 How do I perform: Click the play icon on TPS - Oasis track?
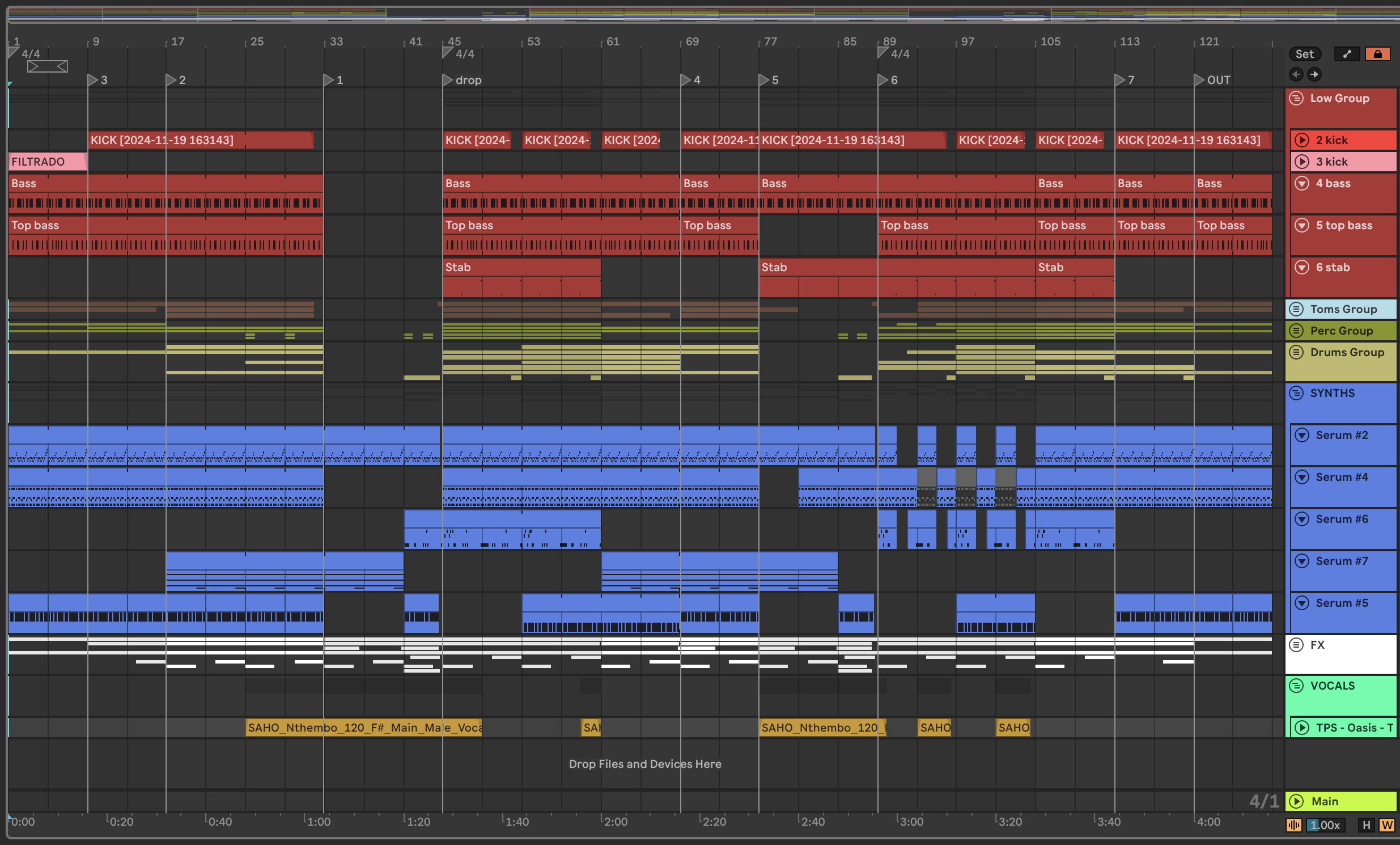pos(1302,728)
